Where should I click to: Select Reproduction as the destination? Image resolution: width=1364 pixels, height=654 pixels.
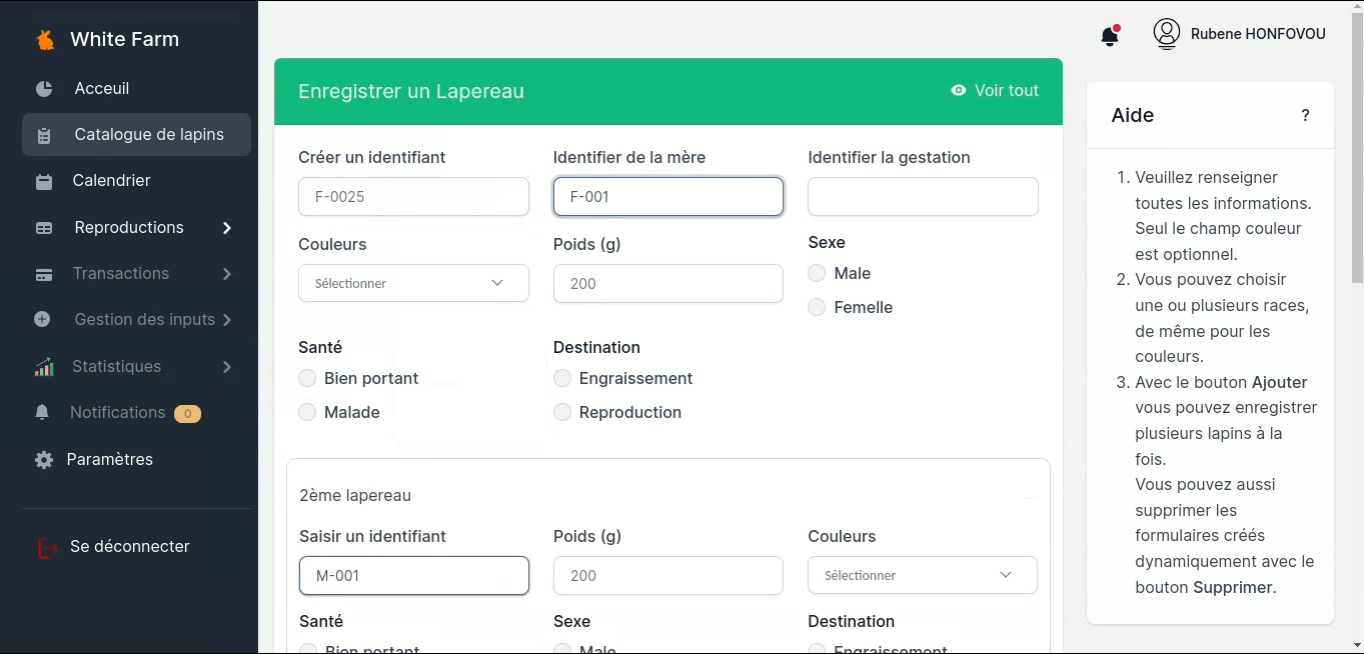562,412
